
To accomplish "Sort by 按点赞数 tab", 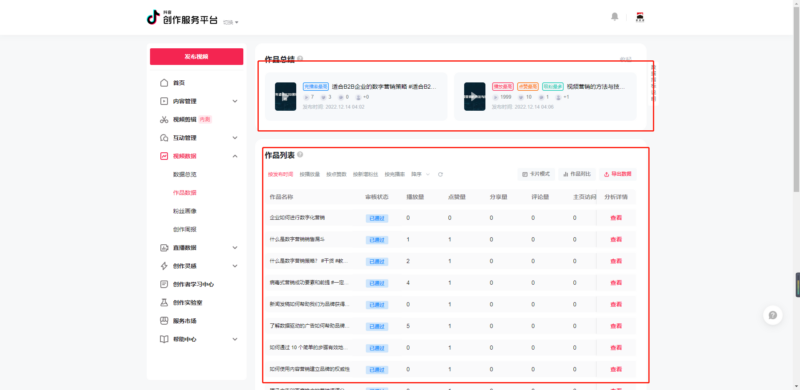I will (336, 175).
